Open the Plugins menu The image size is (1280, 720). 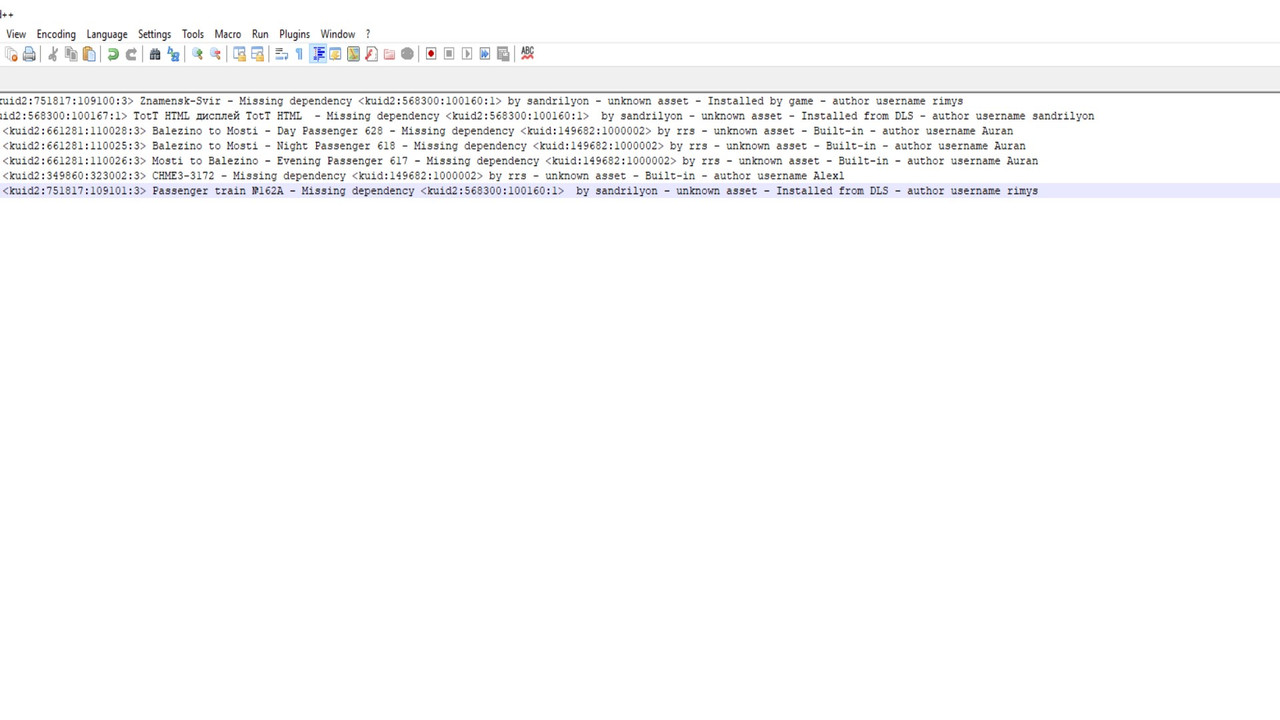pyautogui.click(x=294, y=34)
